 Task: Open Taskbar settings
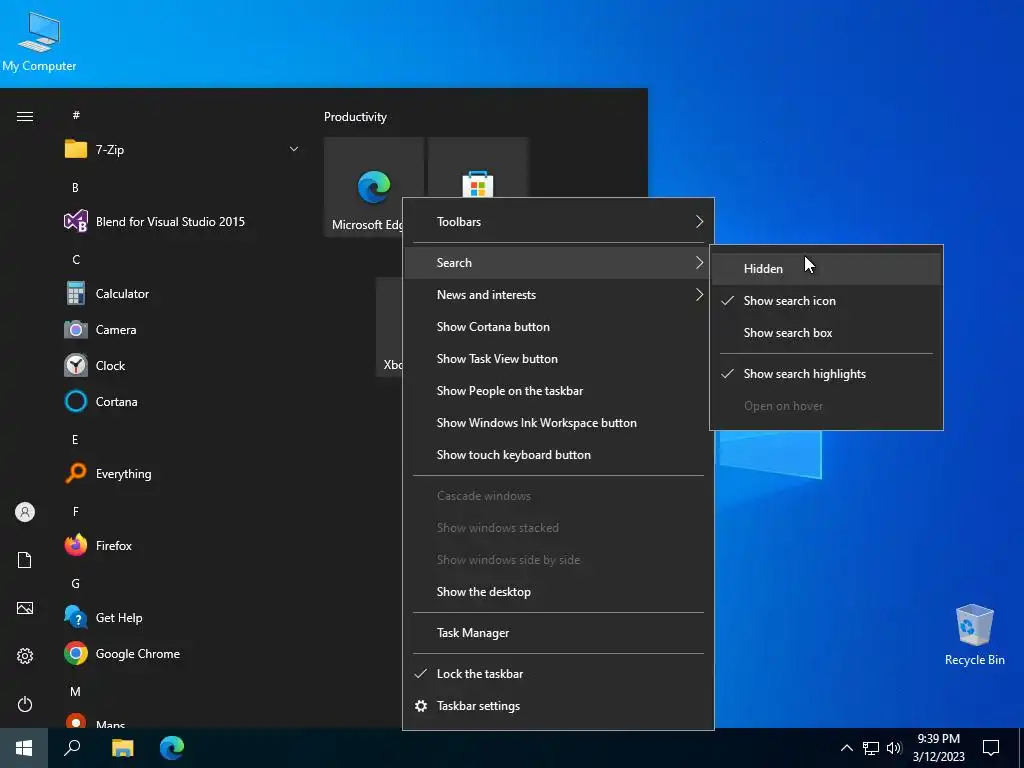coord(558,706)
